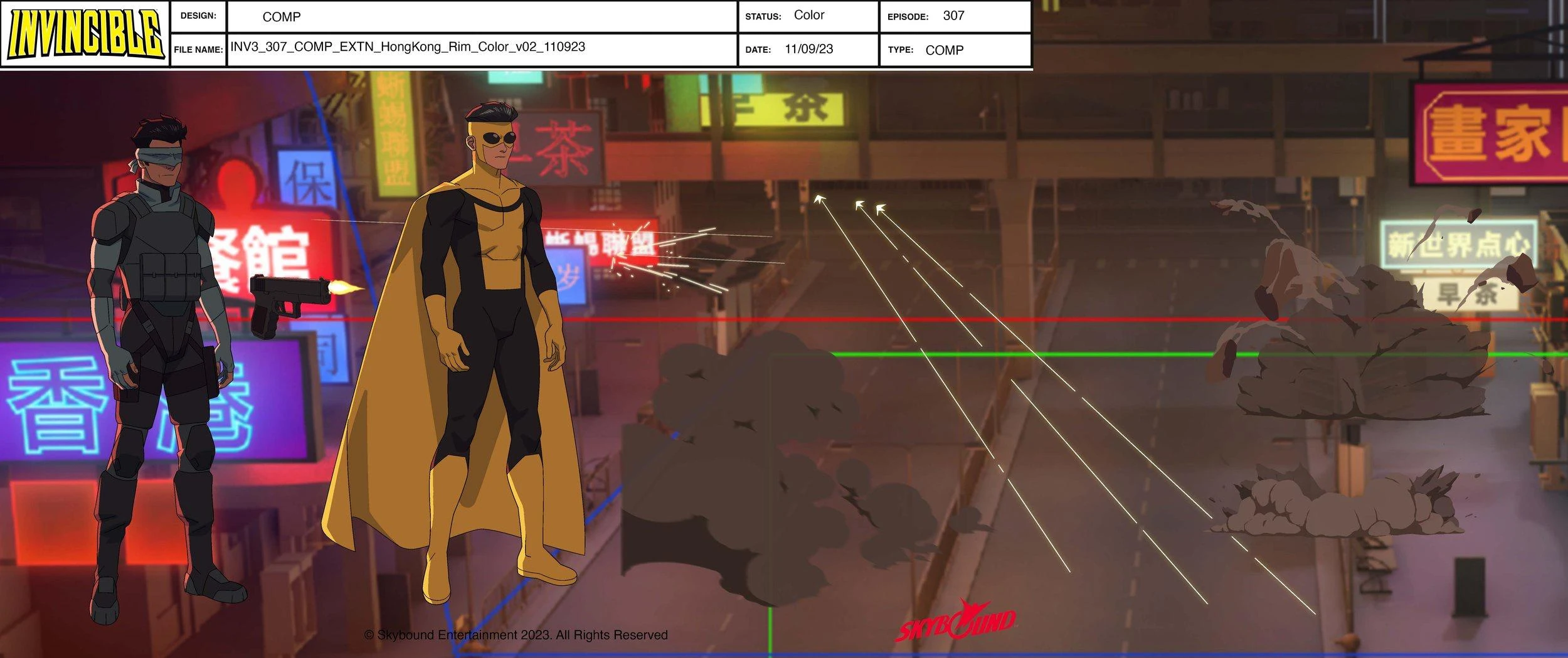Image resolution: width=1568 pixels, height=658 pixels.
Task: Click the "DESIGN:" label in the header
Action: [x=198, y=16]
